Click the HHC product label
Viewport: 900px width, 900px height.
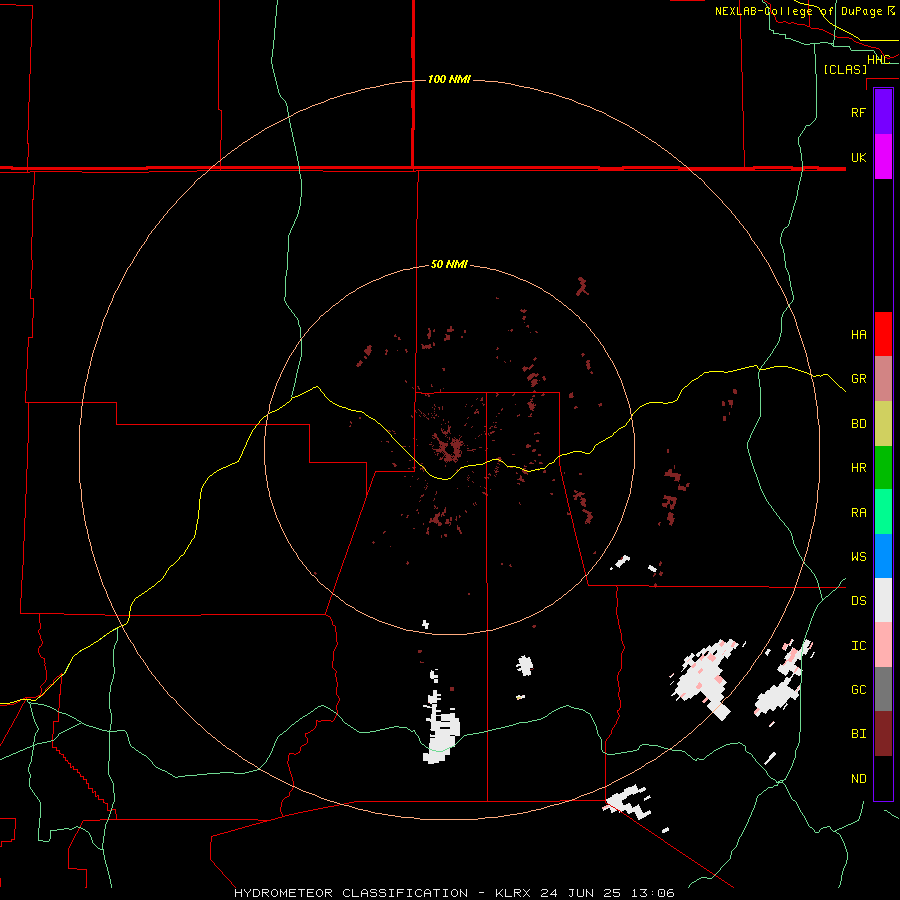pos(878,60)
